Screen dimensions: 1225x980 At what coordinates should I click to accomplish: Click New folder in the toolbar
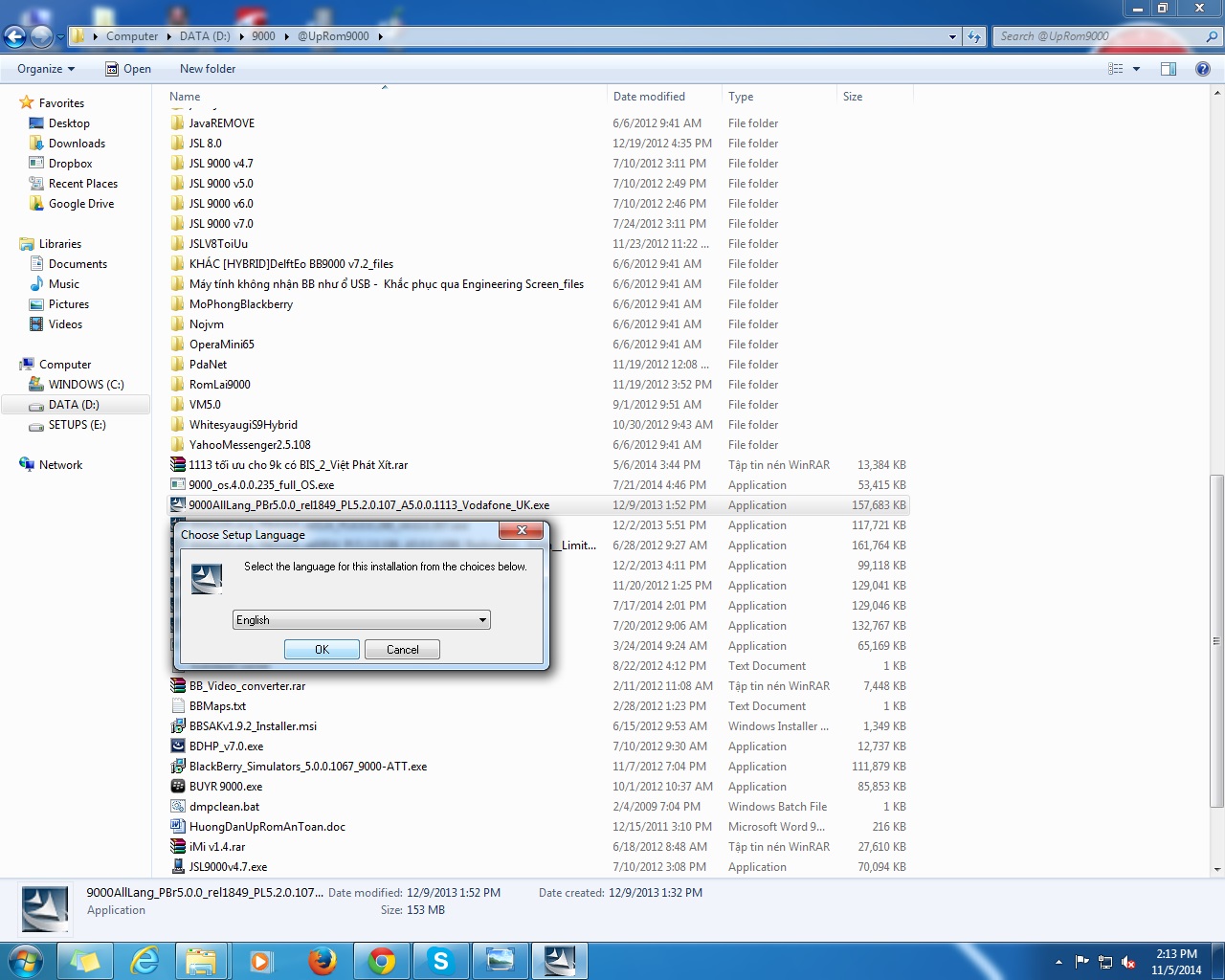point(207,69)
